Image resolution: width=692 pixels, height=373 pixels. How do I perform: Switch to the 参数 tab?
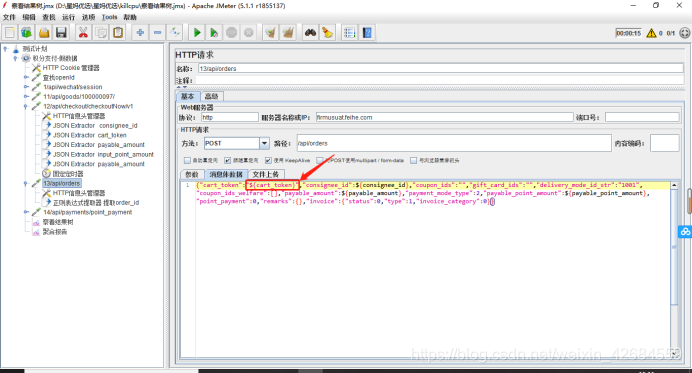pos(192,174)
